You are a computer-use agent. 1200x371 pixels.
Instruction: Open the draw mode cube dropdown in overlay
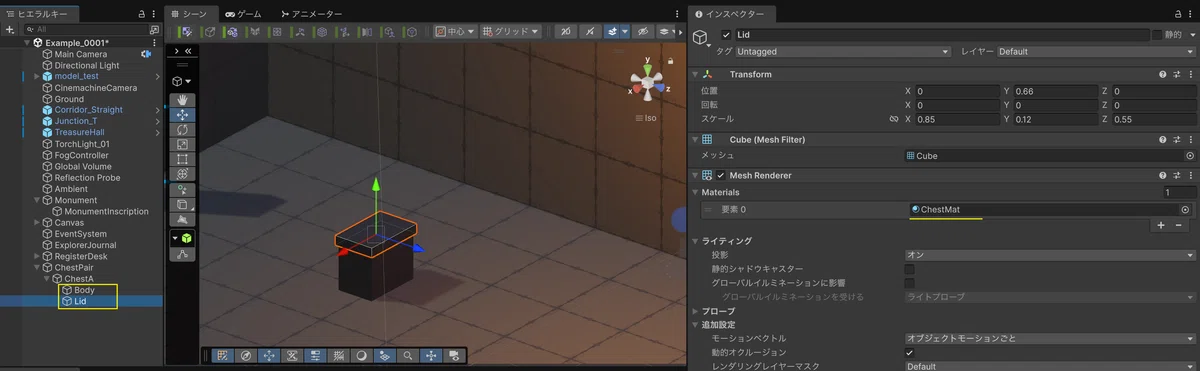[x=182, y=81]
